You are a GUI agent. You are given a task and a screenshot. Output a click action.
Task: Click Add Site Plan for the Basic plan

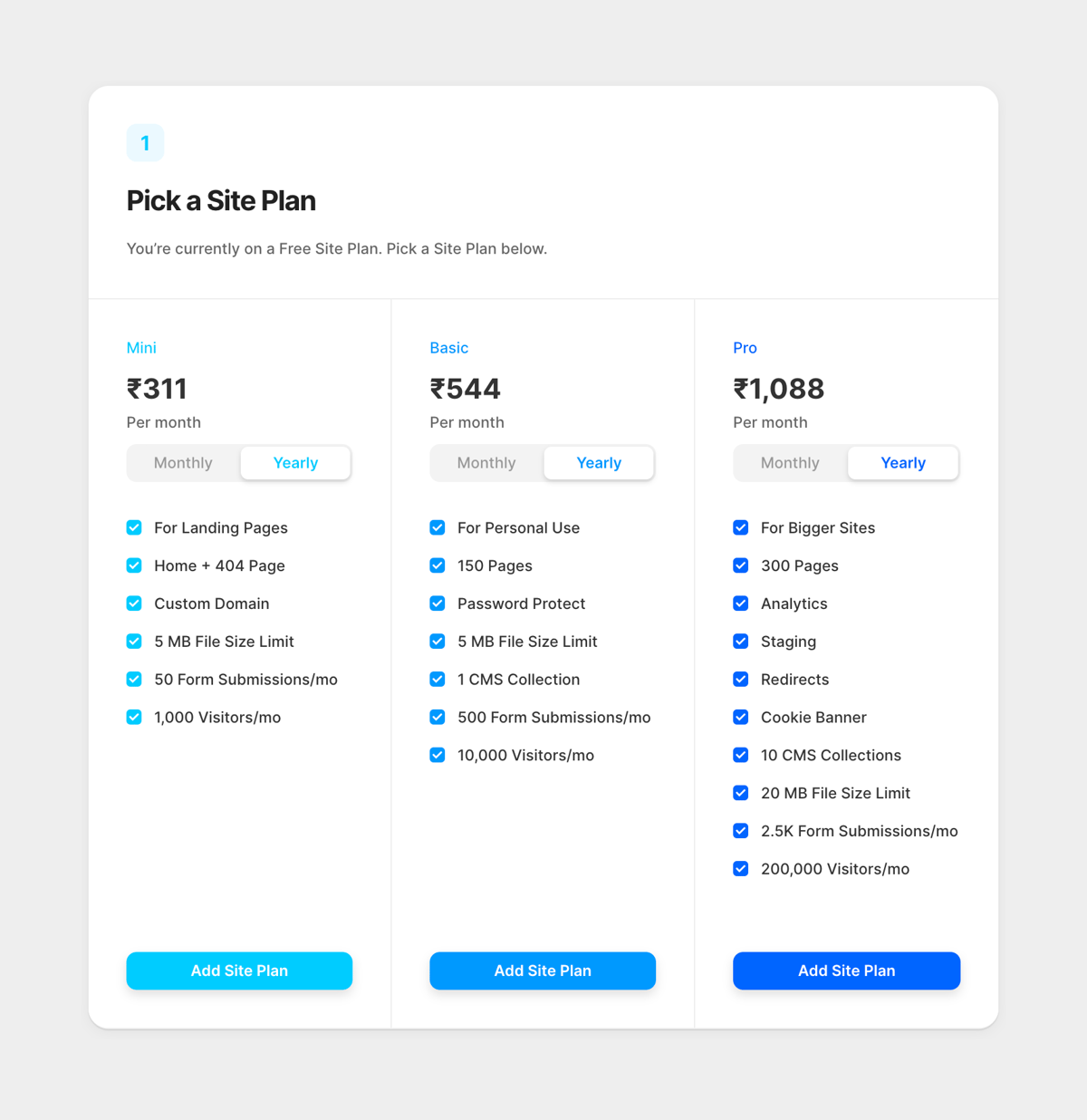click(542, 970)
